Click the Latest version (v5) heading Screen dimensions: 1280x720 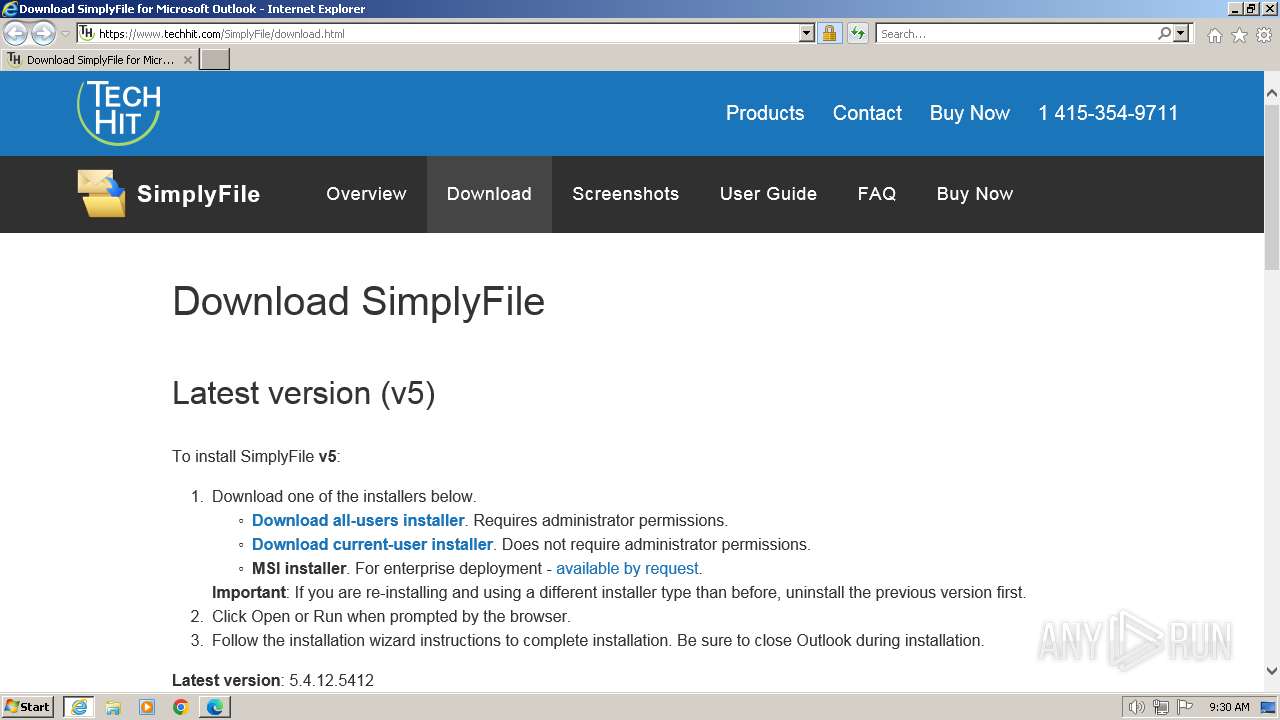point(304,393)
